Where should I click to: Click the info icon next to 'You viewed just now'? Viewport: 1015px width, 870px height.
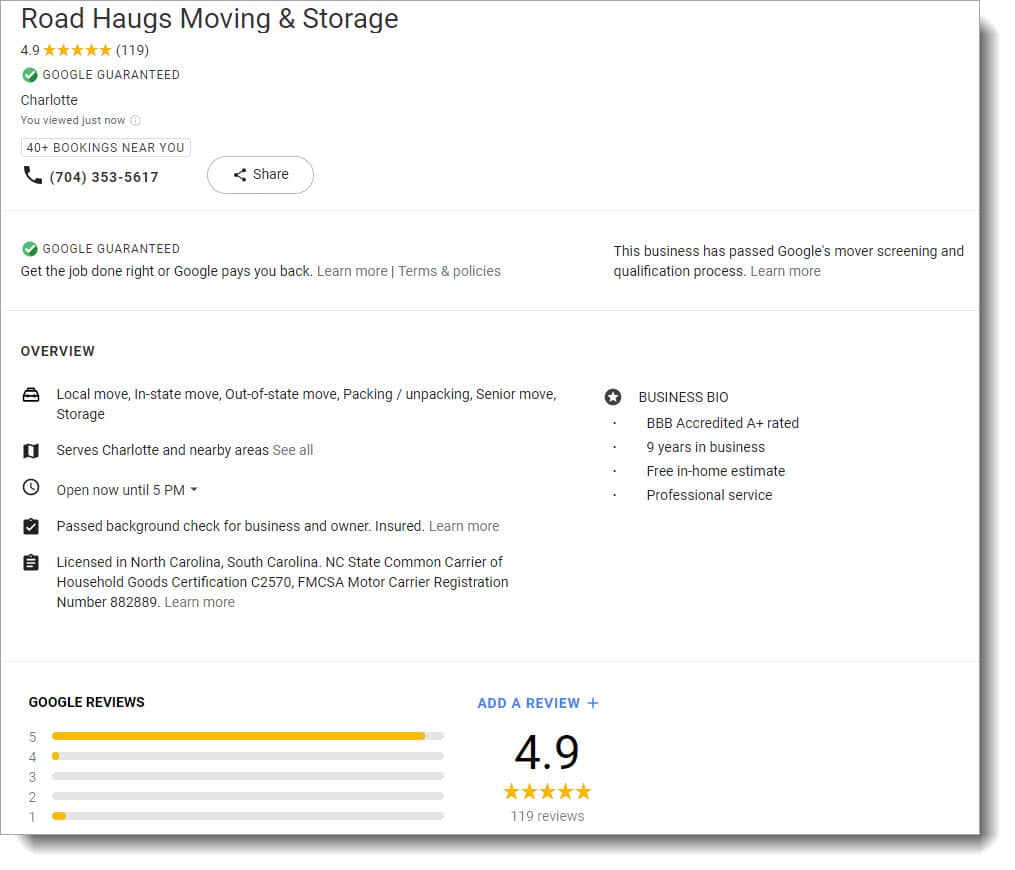click(x=135, y=120)
